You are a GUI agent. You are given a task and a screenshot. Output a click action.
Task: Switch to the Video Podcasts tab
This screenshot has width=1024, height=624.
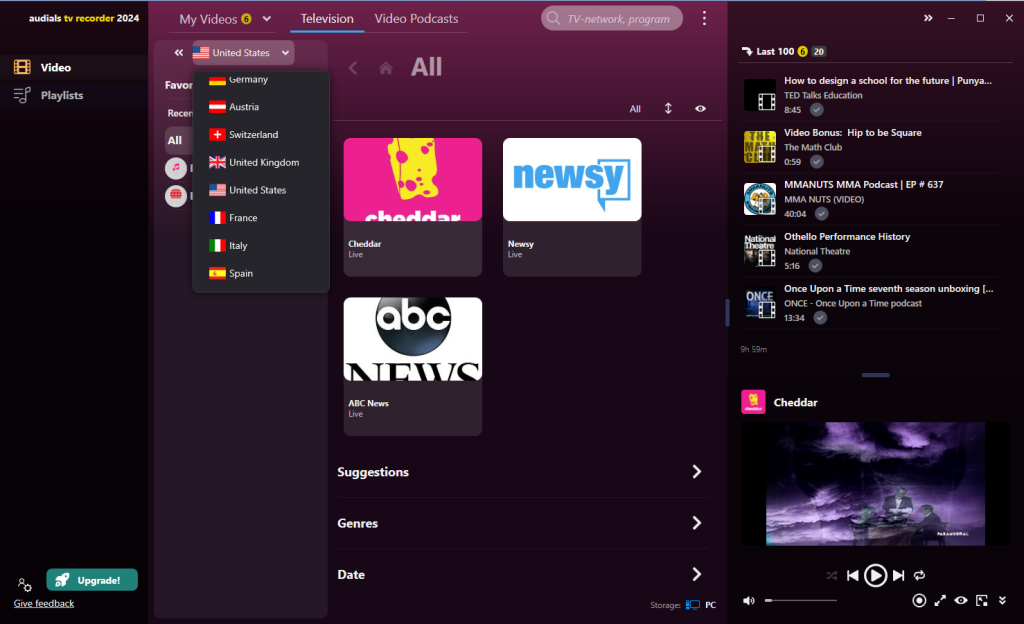(416, 19)
